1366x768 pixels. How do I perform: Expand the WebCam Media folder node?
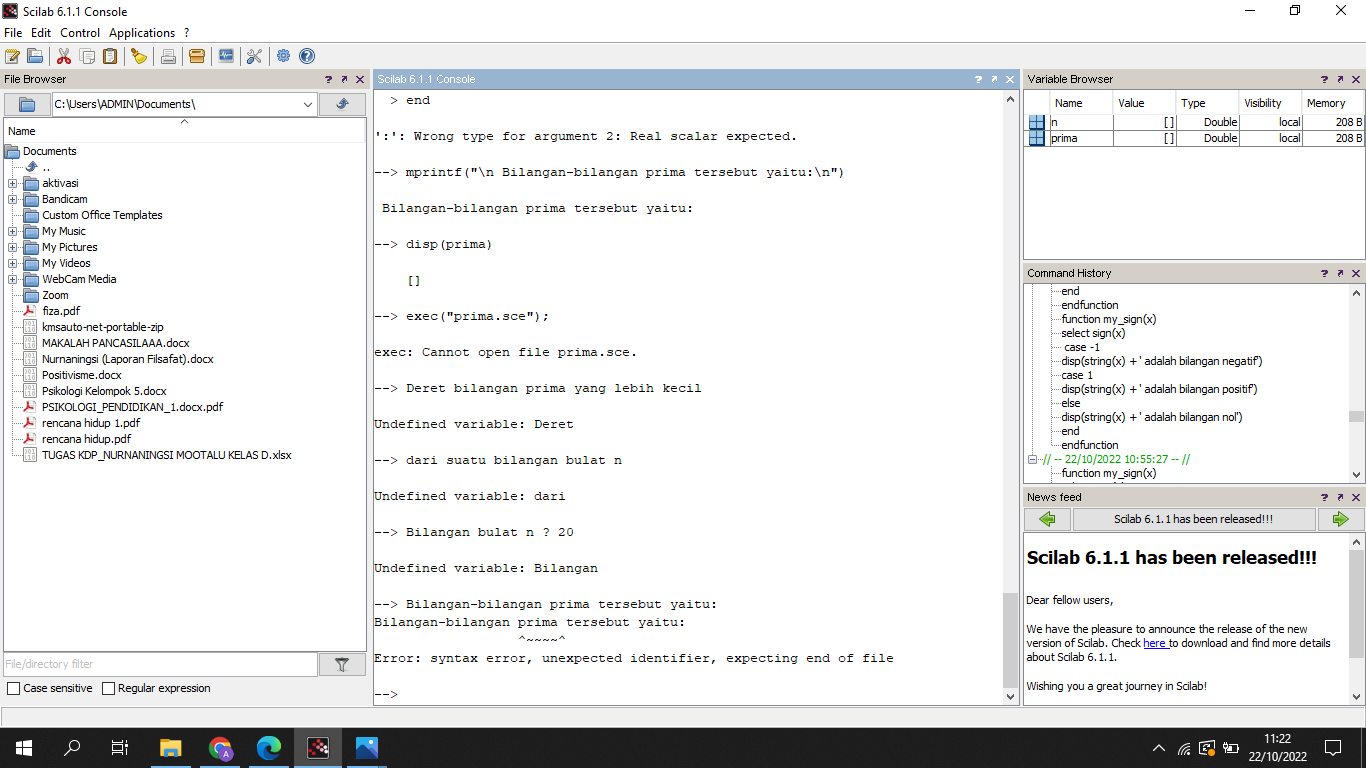coord(12,279)
